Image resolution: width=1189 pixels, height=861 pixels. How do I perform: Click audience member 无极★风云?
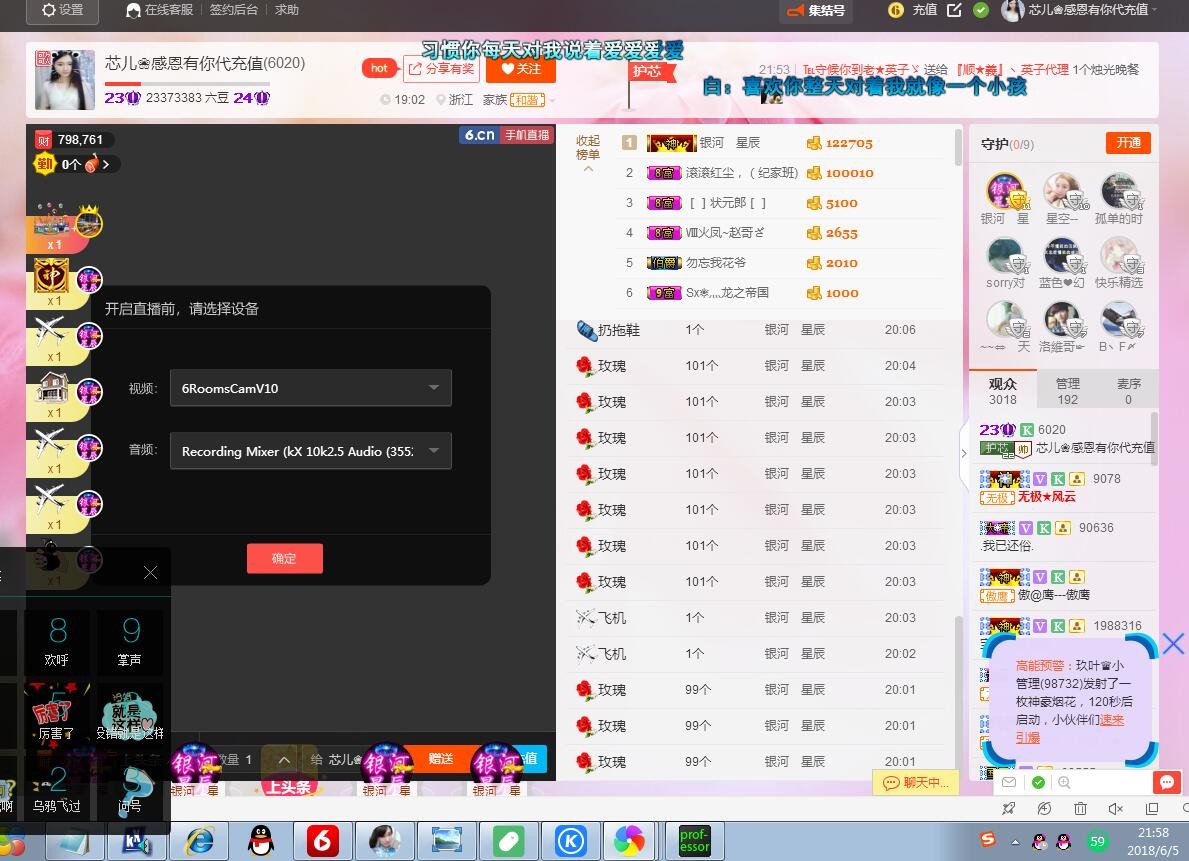[x=1046, y=497]
